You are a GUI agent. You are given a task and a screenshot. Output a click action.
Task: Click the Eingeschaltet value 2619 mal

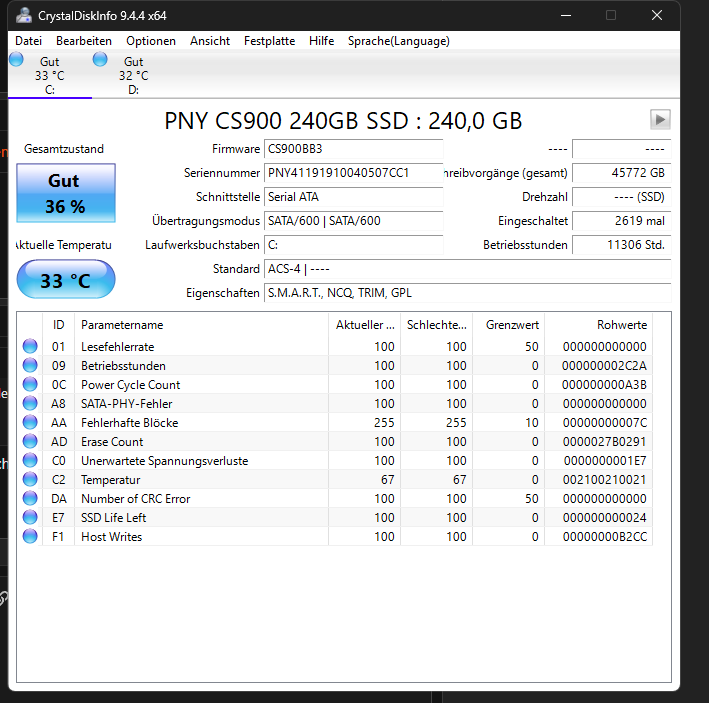[x=622, y=221]
